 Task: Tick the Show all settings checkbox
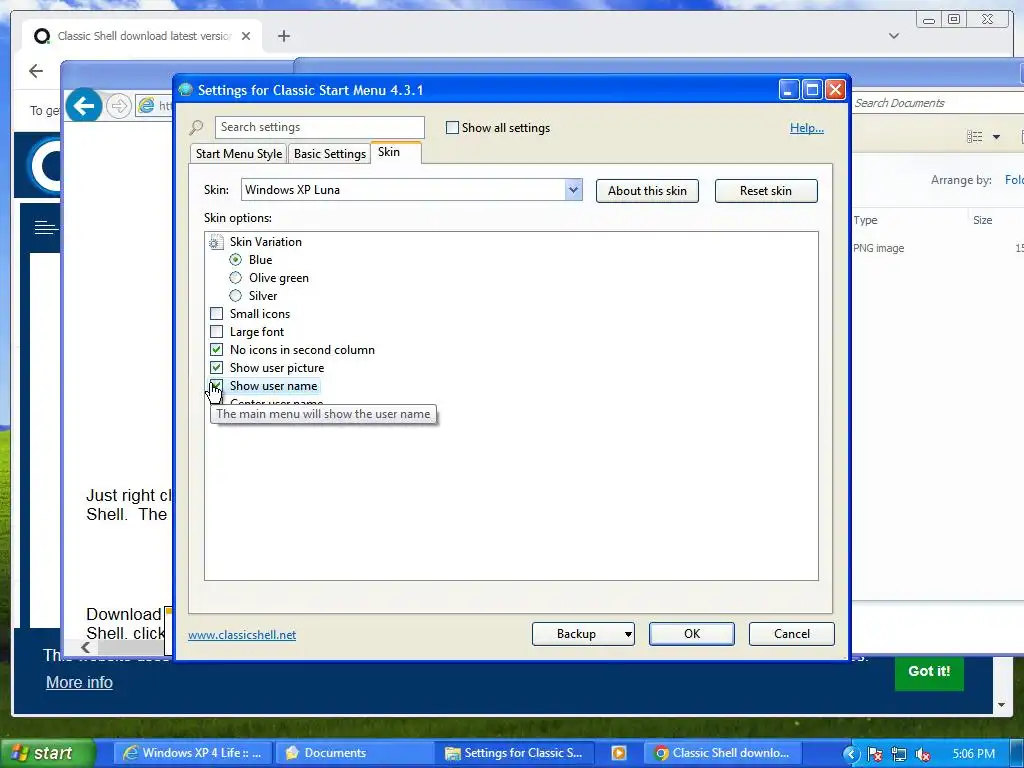click(x=452, y=128)
